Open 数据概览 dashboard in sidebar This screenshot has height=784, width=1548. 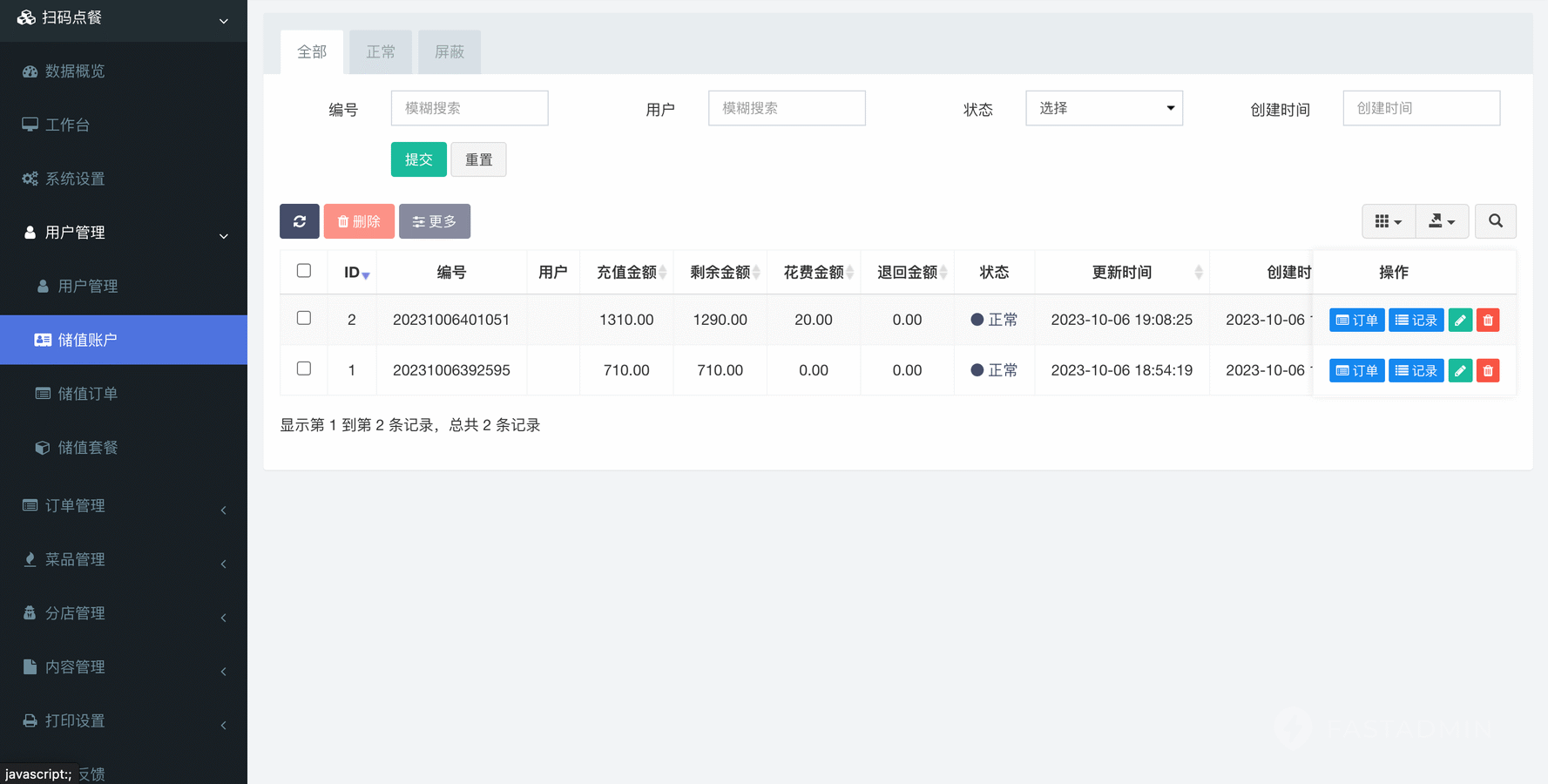pyautogui.click(x=75, y=71)
